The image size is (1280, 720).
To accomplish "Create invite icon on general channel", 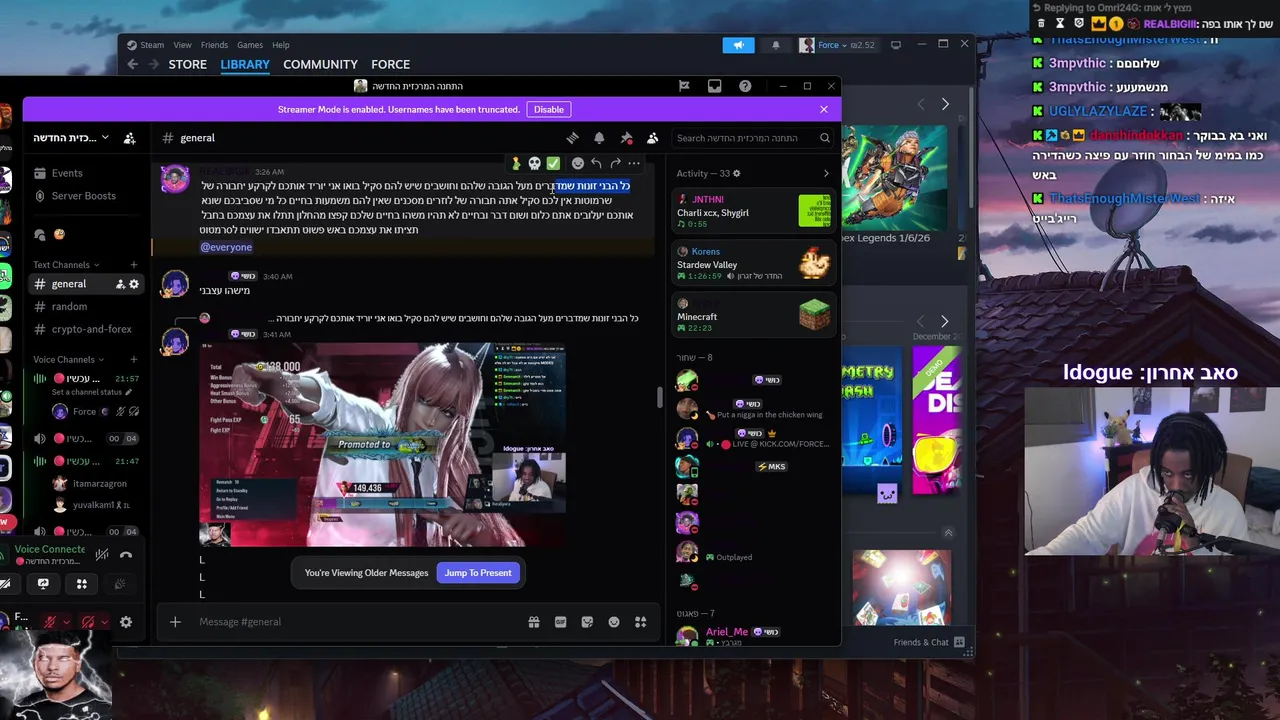I will (120, 285).
